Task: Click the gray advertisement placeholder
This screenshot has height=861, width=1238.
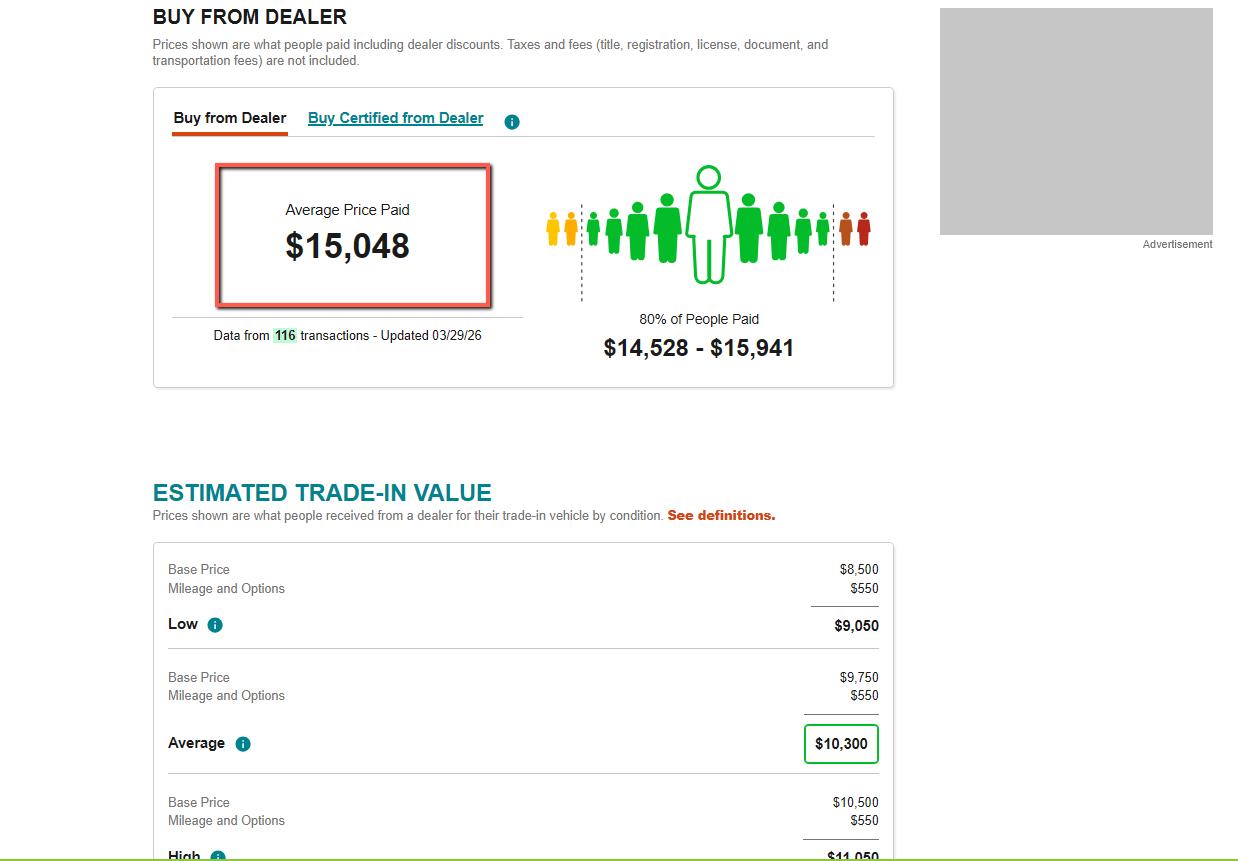Action: tap(1076, 122)
